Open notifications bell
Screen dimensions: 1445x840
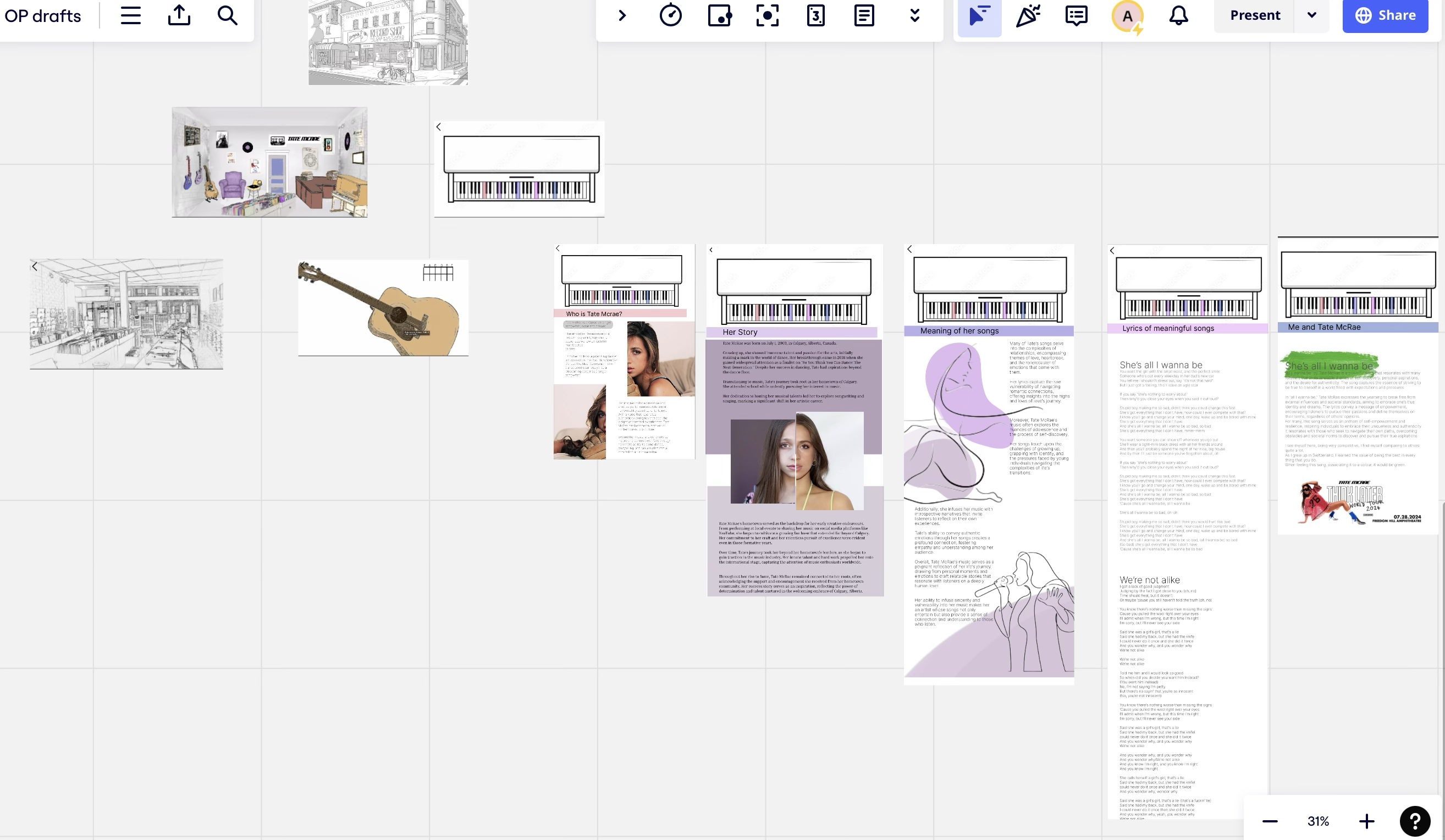(x=1178, y=15)
